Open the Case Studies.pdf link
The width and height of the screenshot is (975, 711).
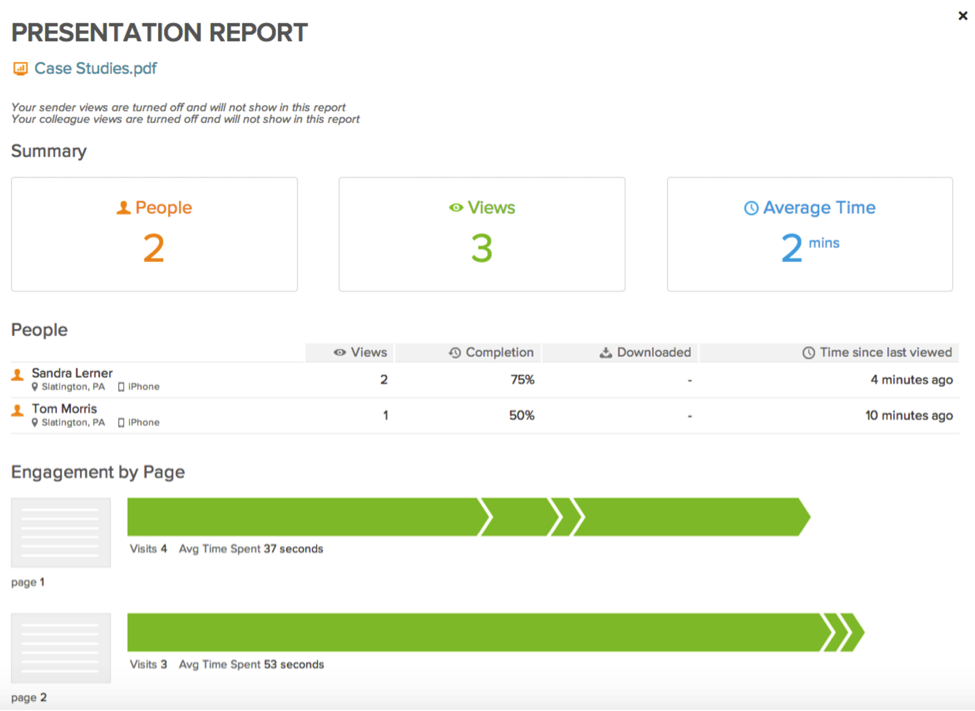tap(95, 68)
